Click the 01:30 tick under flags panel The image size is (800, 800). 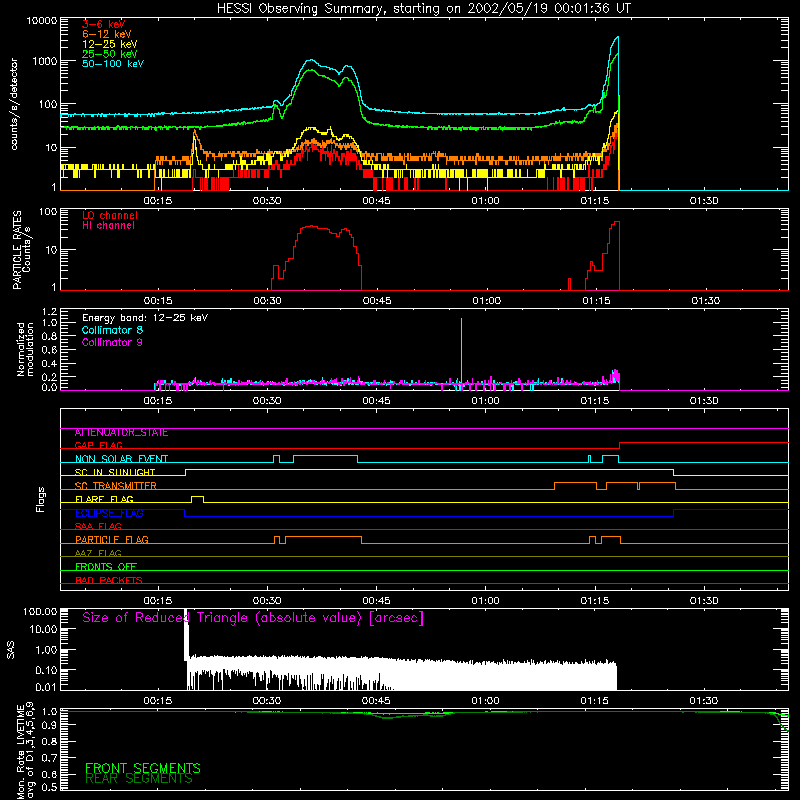704,601
